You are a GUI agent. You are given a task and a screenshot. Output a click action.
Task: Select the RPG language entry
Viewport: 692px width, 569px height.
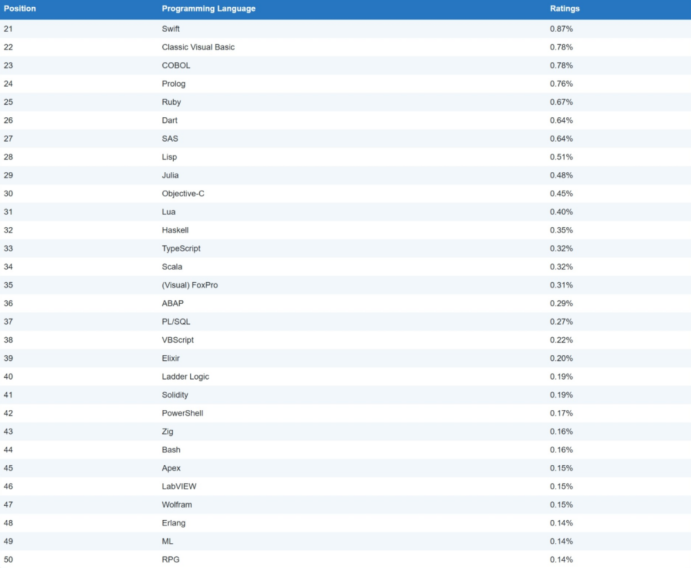coord(171,559)
